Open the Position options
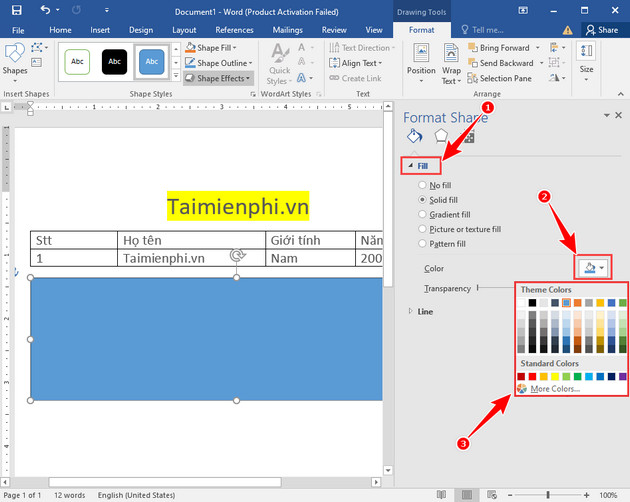 (421, 63)
